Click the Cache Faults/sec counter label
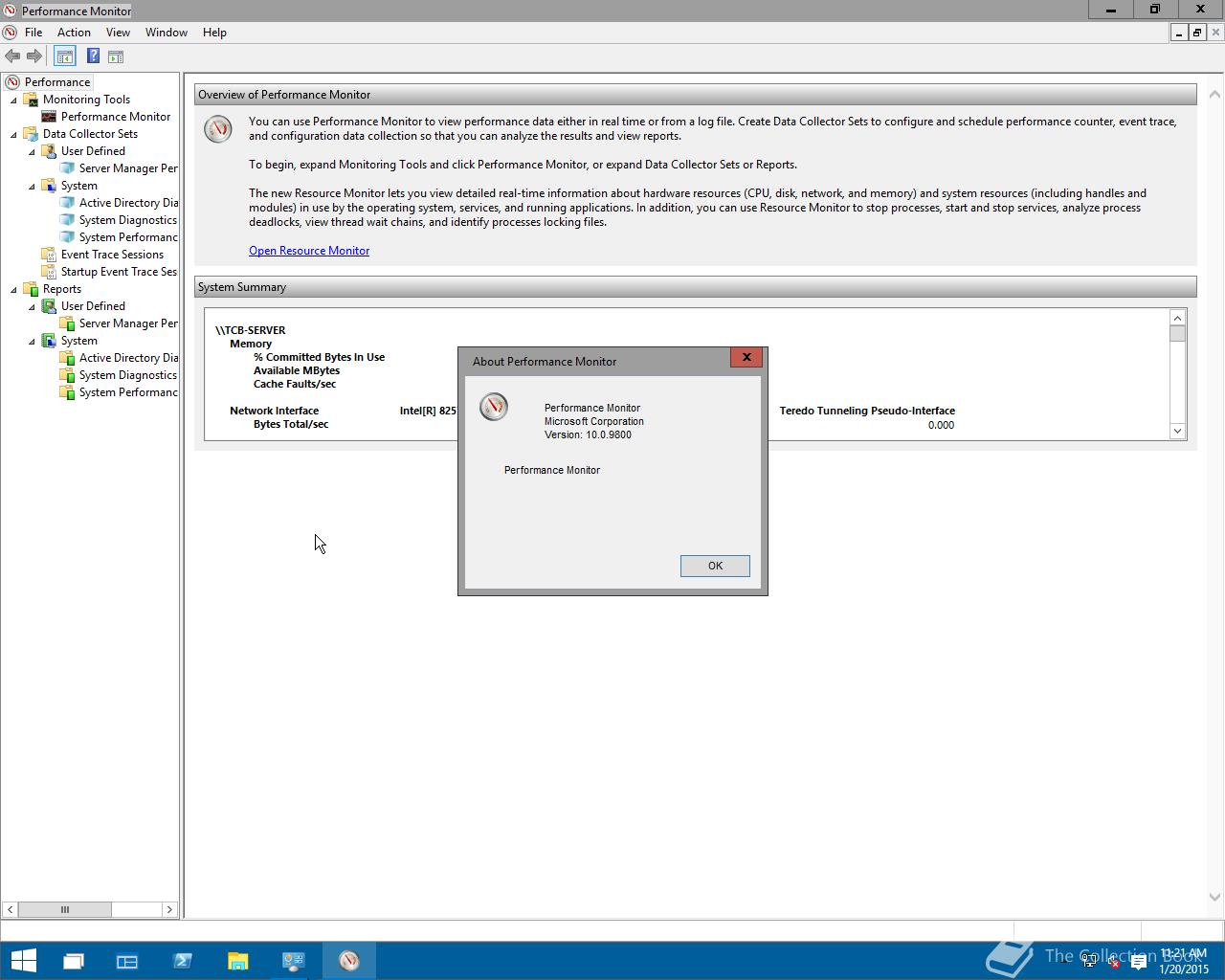 (x=295, y=384)
